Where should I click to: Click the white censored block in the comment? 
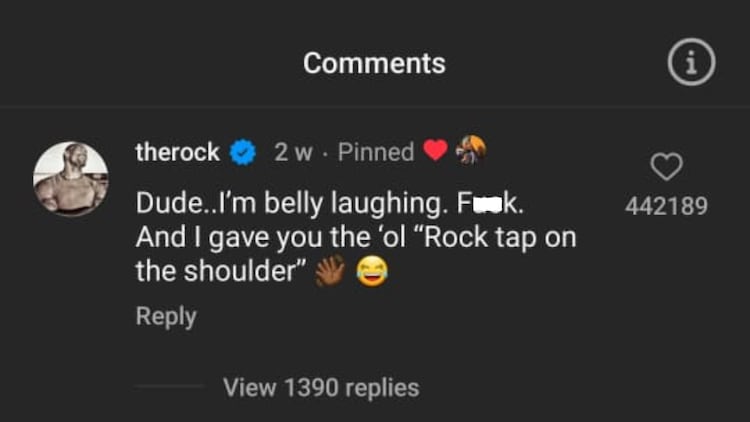tap(488, 204)
